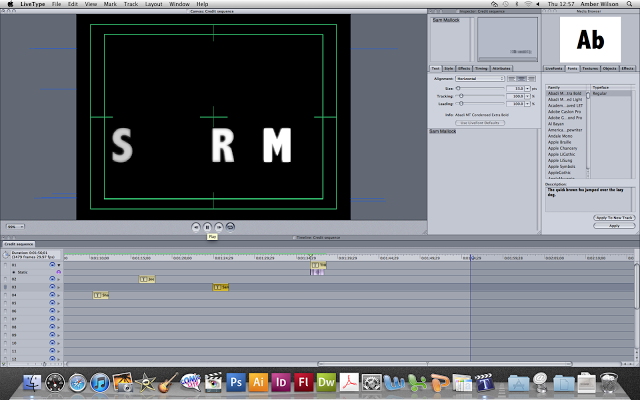The image size is (640, 400).
Task: Open the Layout menu
Action: [153, 4]
